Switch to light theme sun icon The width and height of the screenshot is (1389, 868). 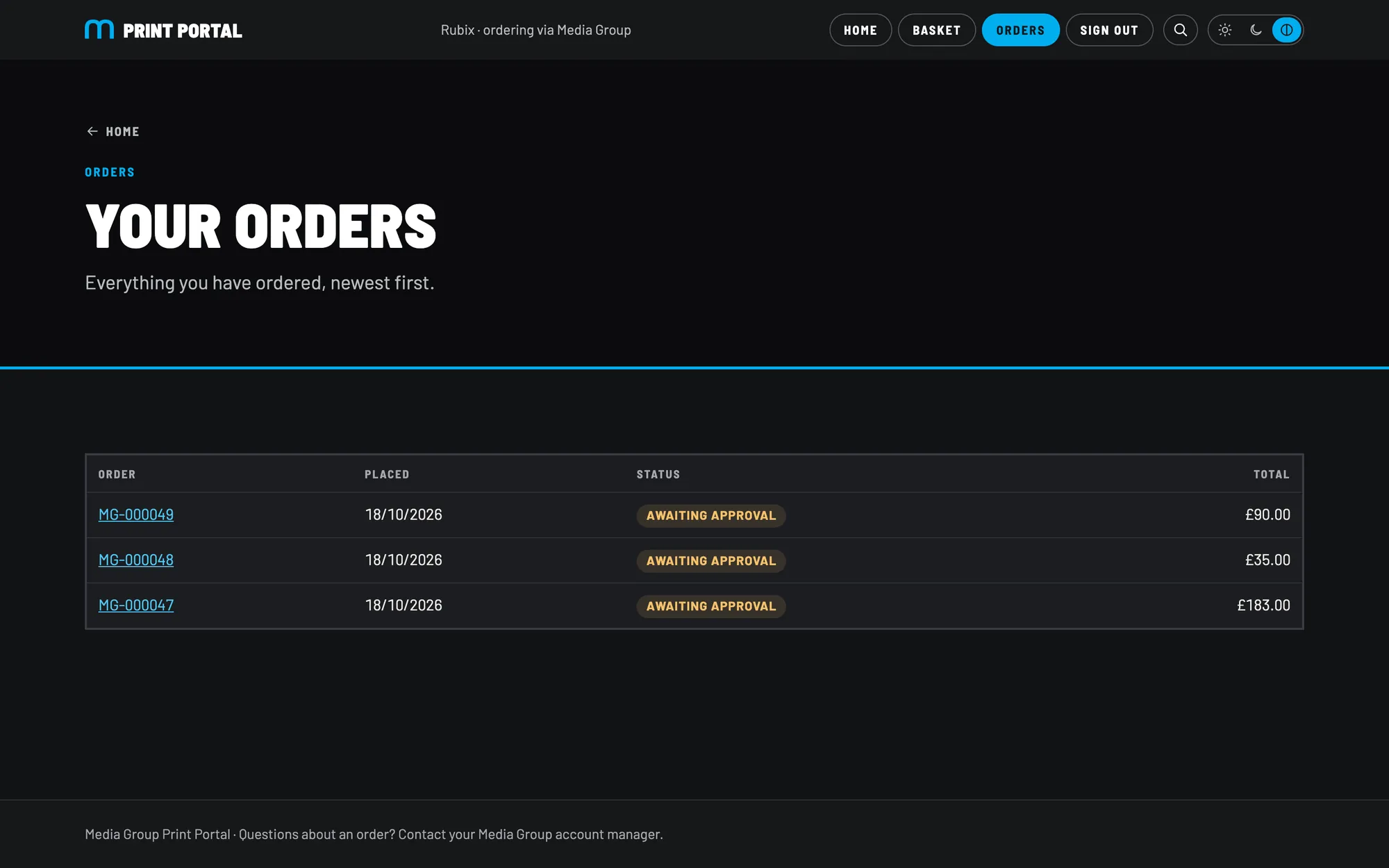pyautogui.click(x=1225, y=30)
